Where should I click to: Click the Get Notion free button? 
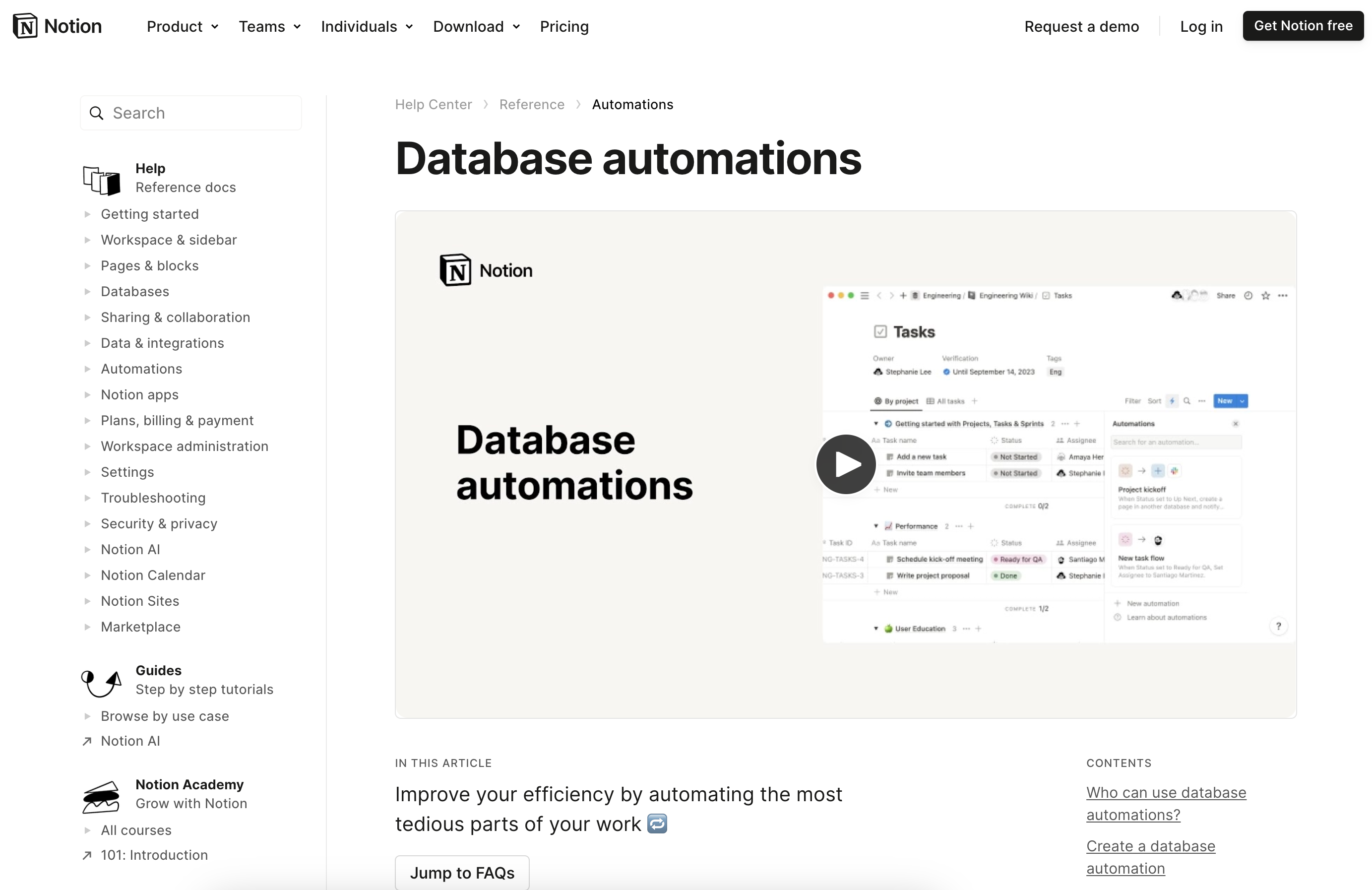1303,26
